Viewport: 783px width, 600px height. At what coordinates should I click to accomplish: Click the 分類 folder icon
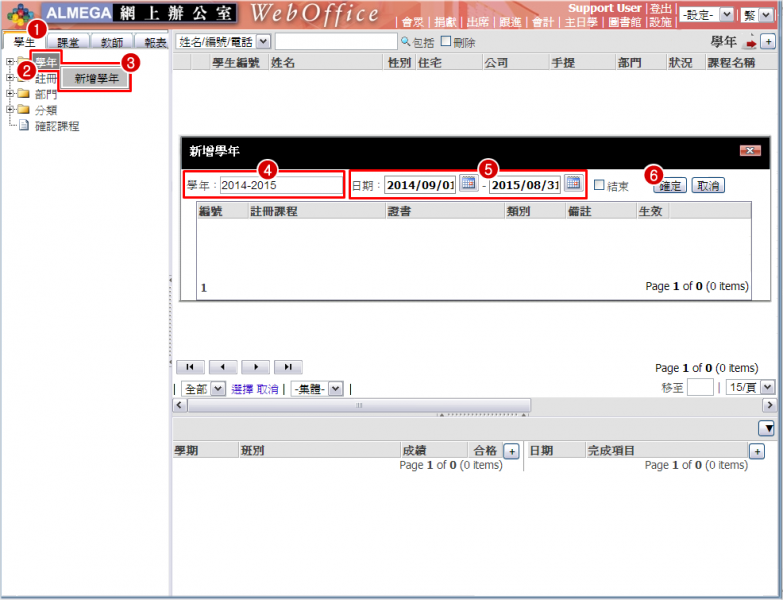tap(23, 110)
